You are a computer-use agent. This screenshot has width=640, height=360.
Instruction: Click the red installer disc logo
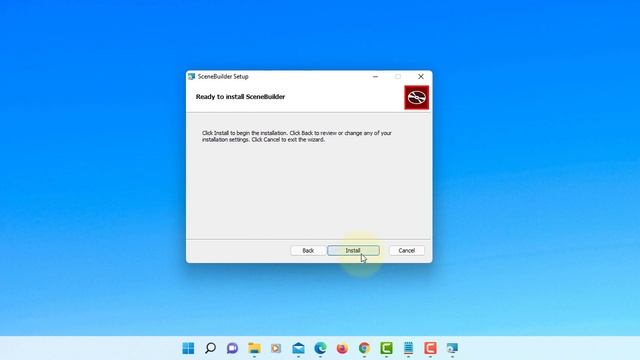point(416,97)
